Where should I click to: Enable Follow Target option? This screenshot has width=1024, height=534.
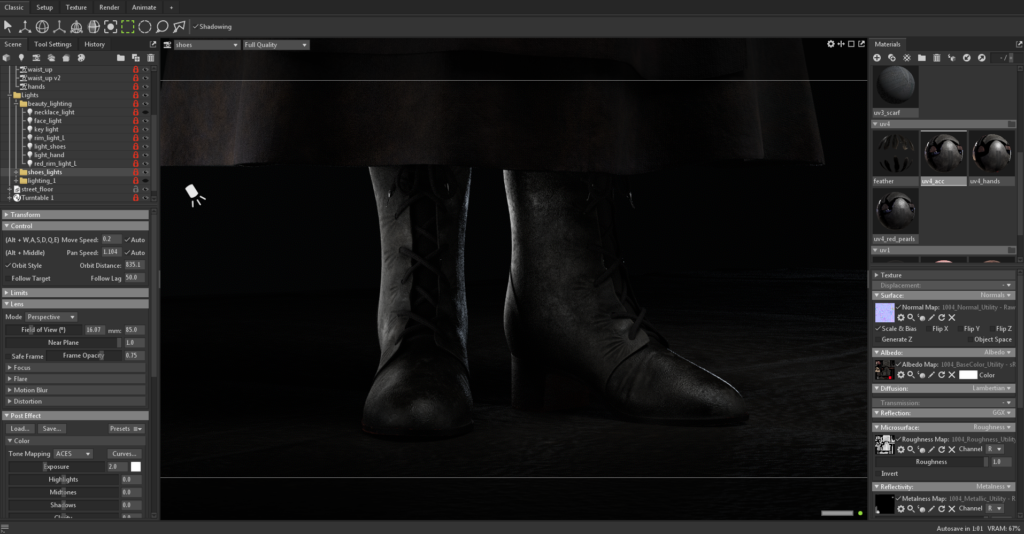click(x=8, y=278)
